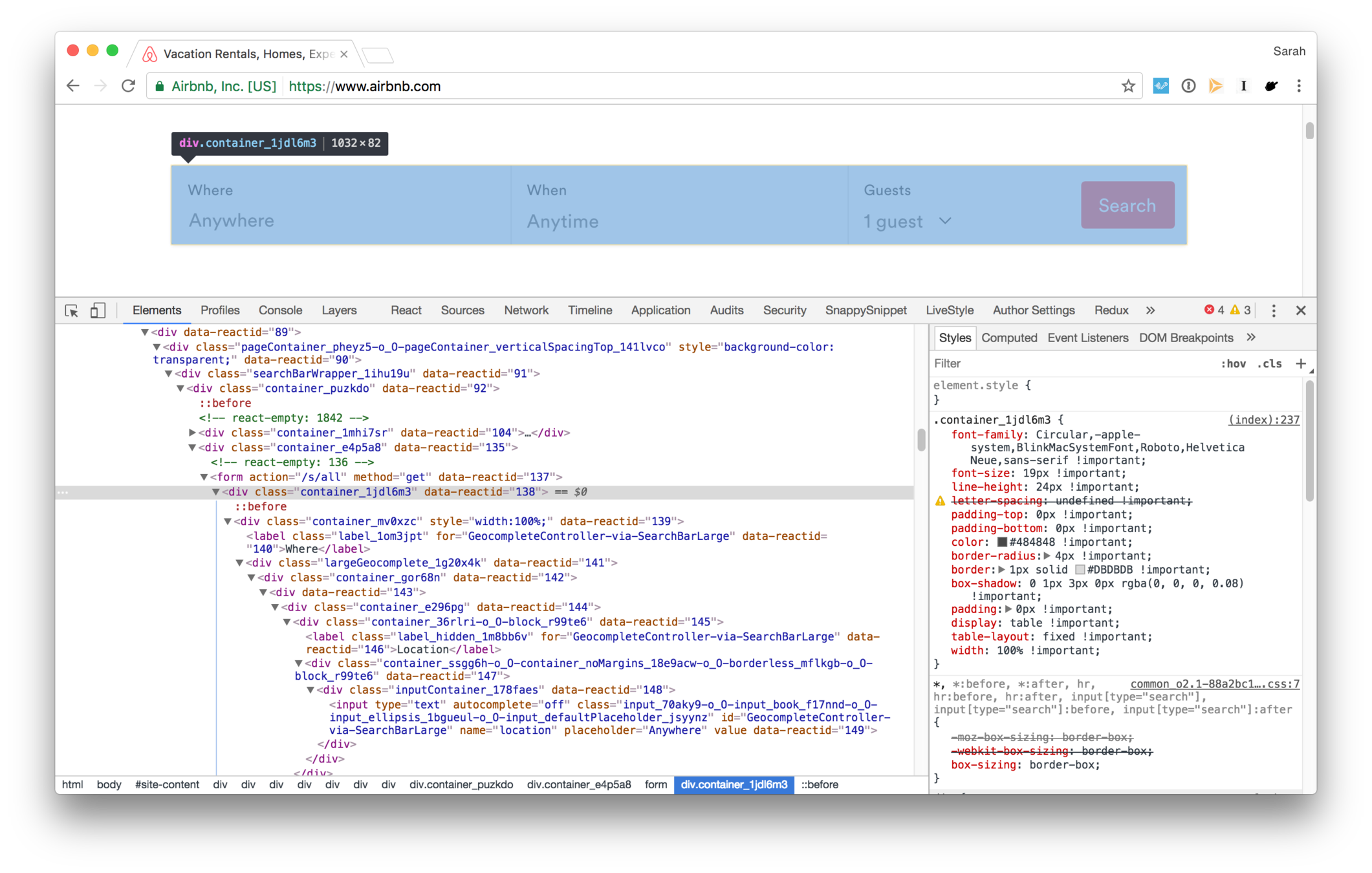Screen dimensions: 1372x873
Task: Collapse the container_1jdl6m3 div node
Action: tap(216, 492)
